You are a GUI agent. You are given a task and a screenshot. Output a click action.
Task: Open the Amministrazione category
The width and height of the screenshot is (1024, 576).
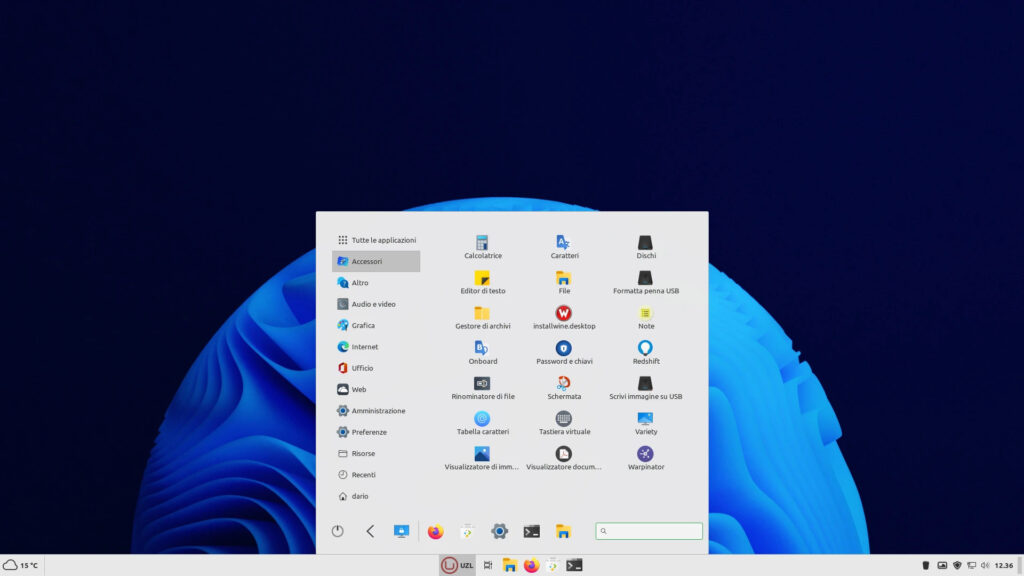376,411
